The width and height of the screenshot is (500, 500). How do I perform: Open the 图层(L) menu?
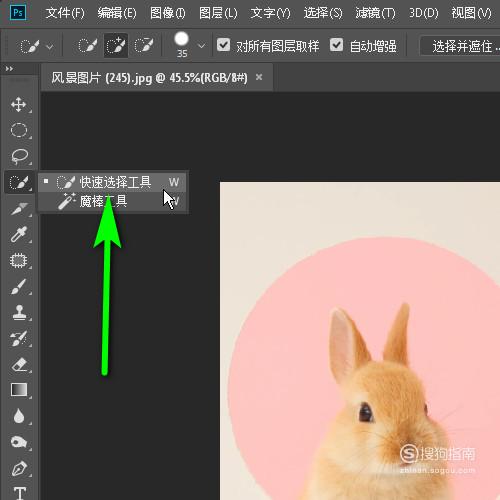click(218, 13)
